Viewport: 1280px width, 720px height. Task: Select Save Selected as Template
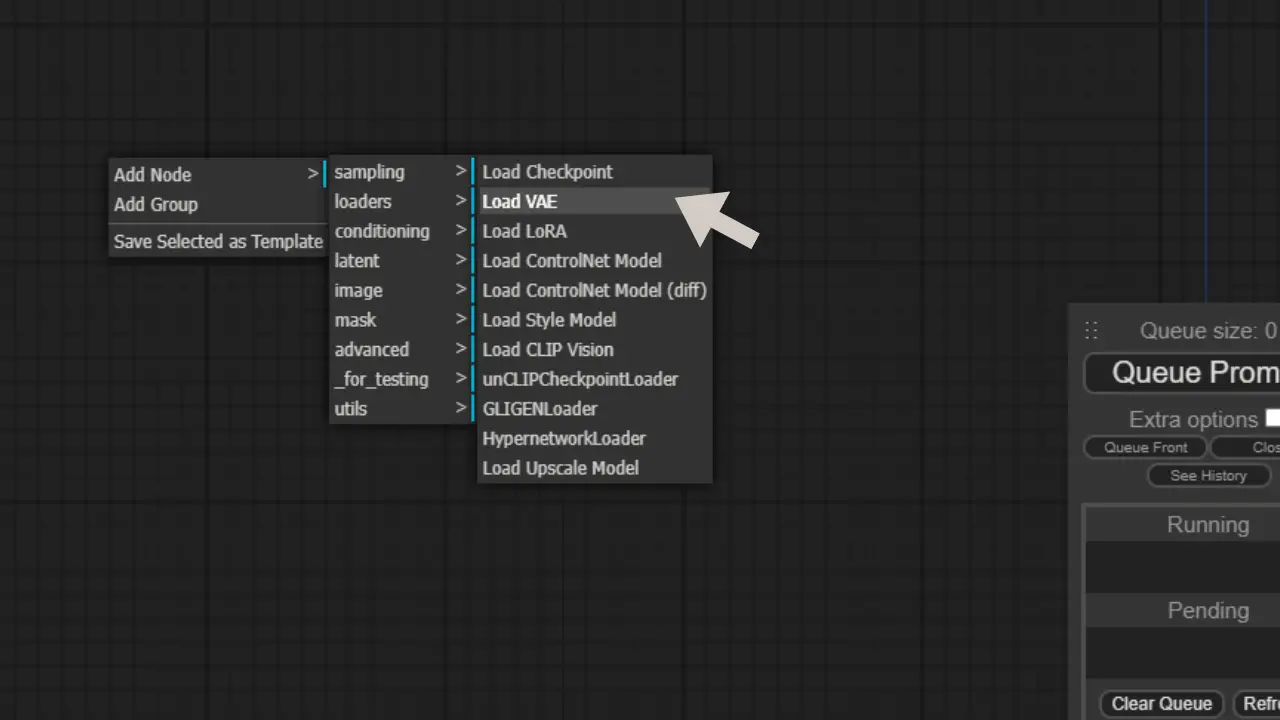coord(218,241)
